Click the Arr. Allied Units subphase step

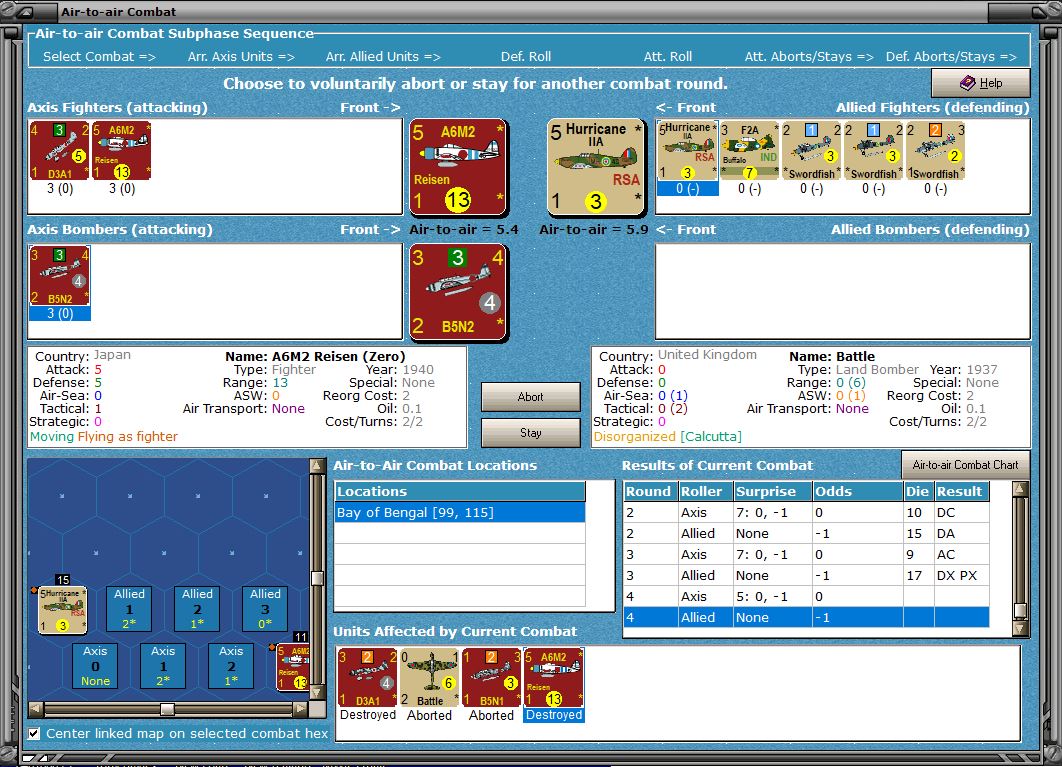click(383, 57)
